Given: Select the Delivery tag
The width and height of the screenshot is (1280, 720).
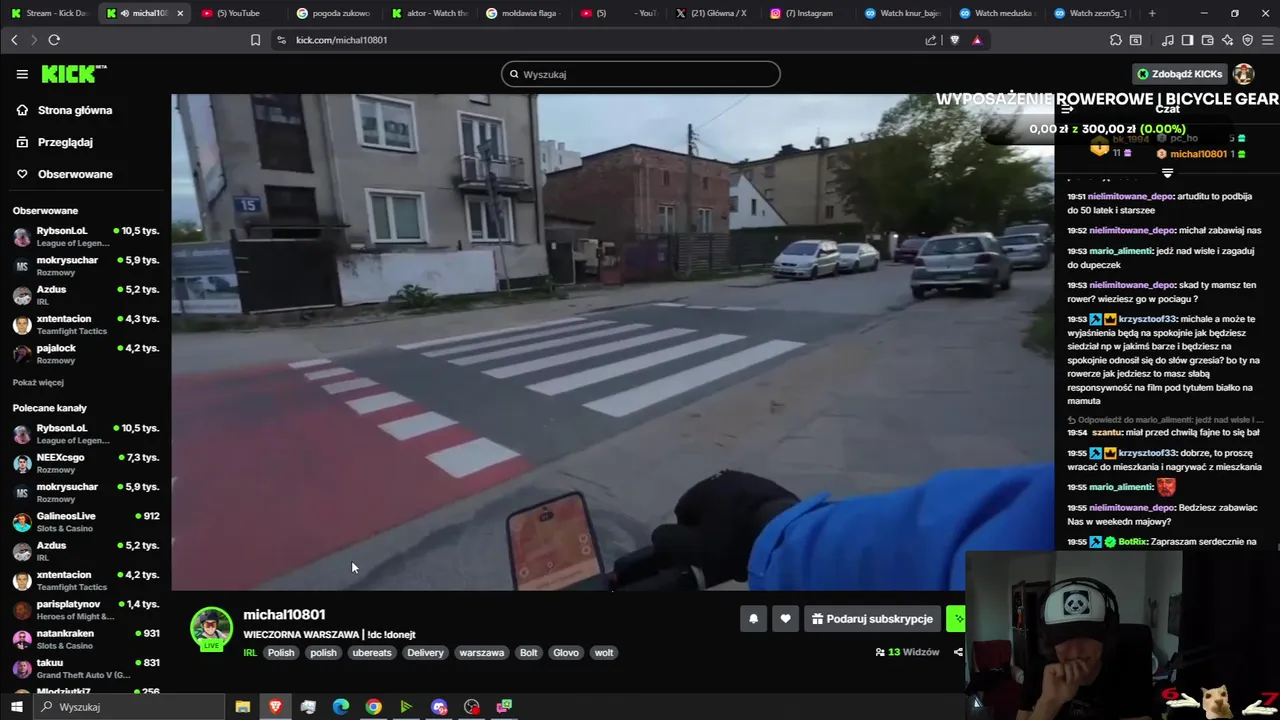Looking at the screenshot, I should click(425, 653).
